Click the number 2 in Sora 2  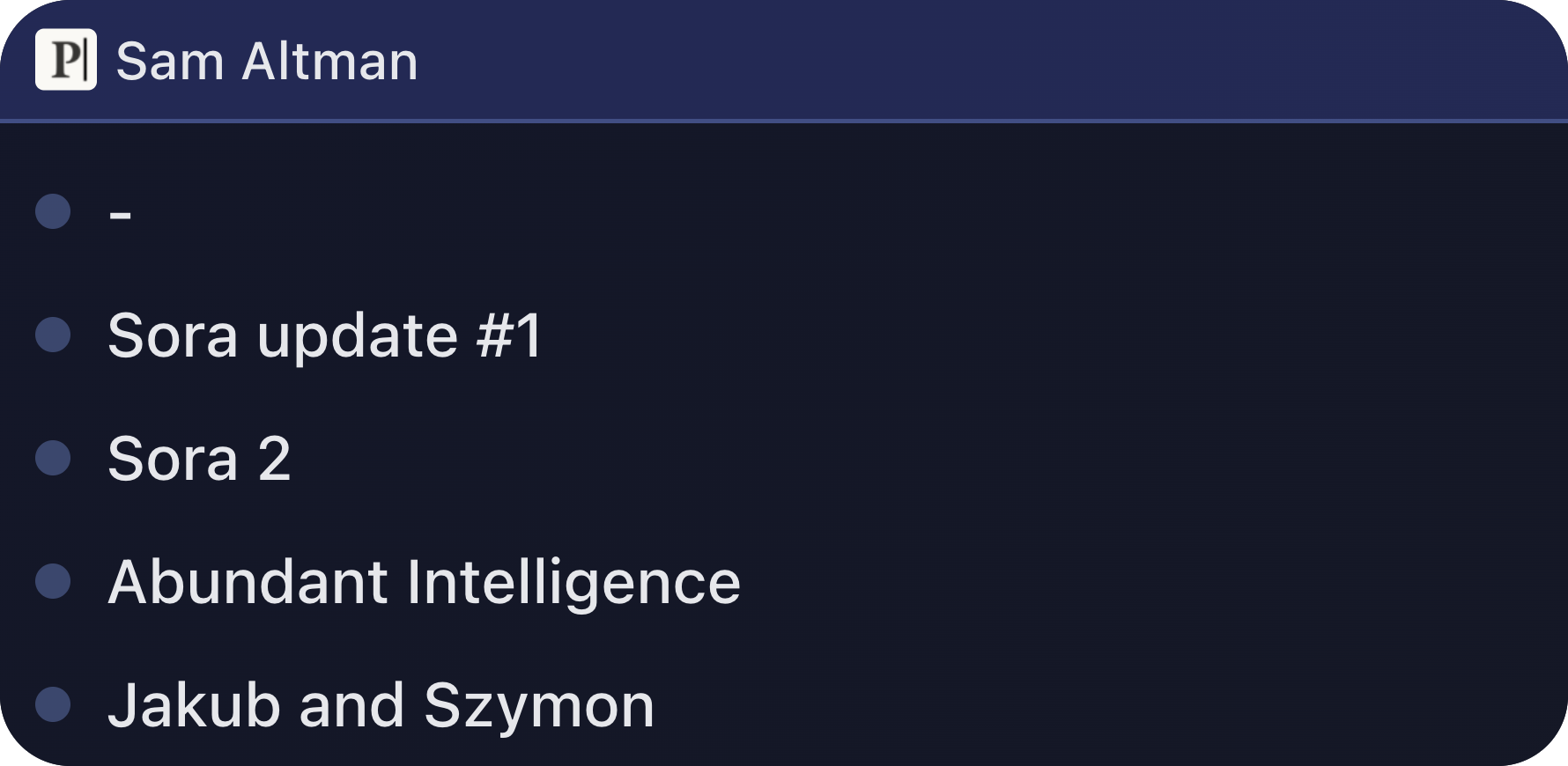point(274,459)
